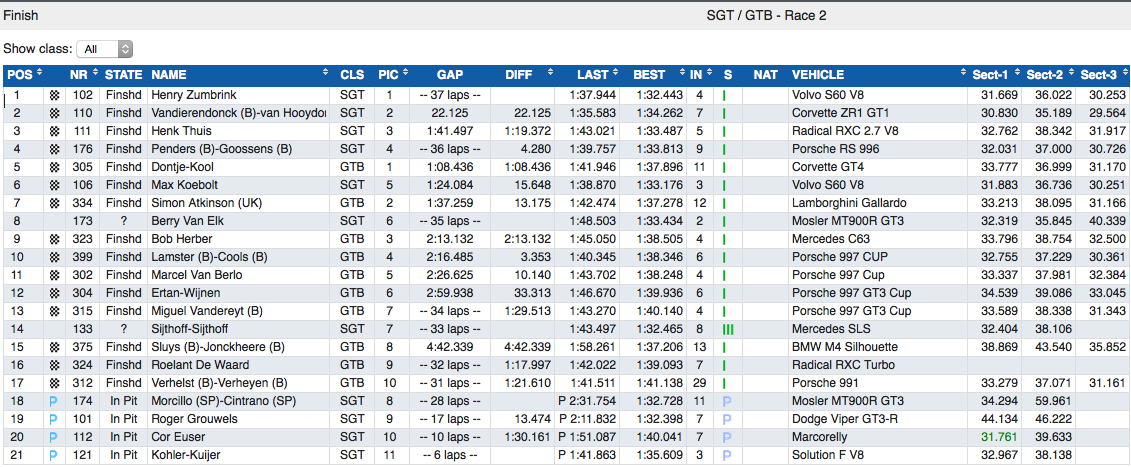Click the checkered flag icon beside Max Koebolt
Image resolution: width=1131 pixels, height=467 pixels.
coord(54,185)
